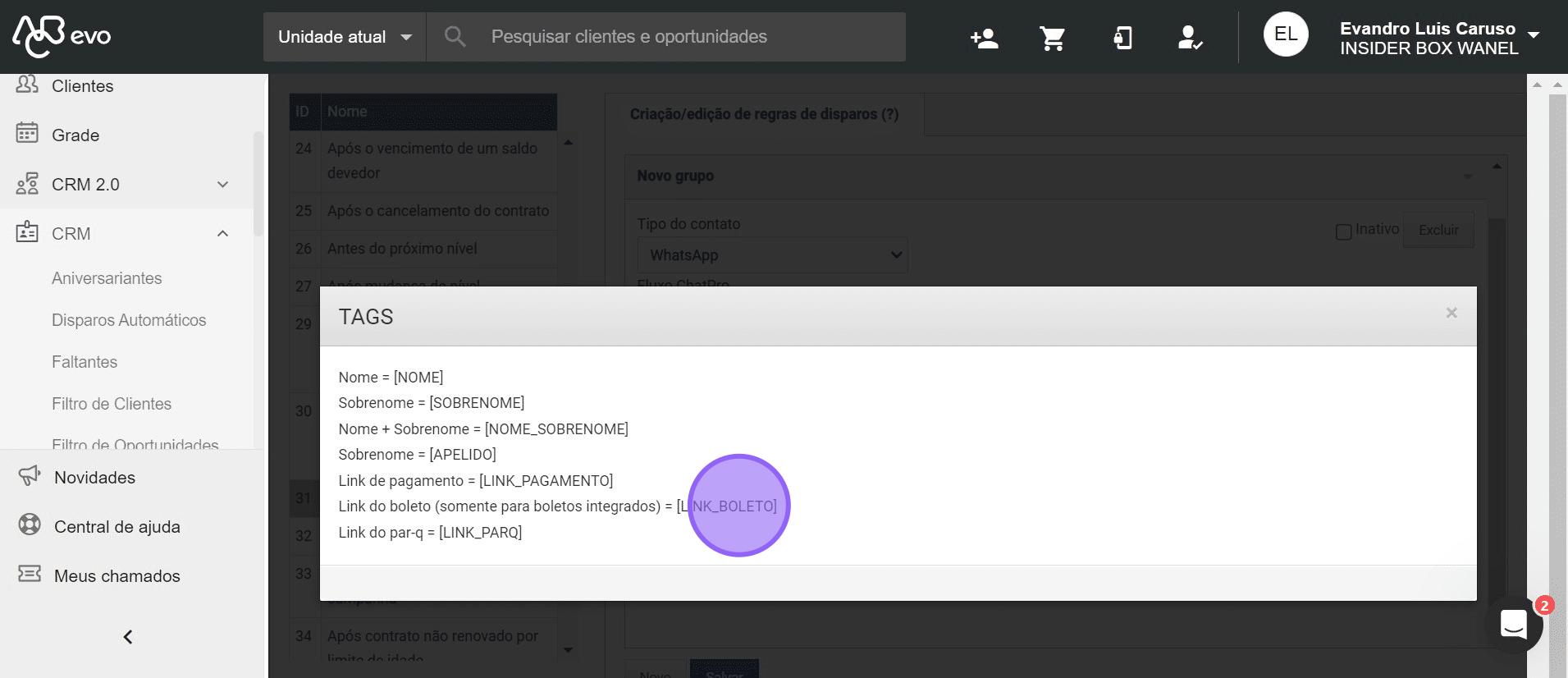Collapse the CRM menu chevron
The image size is (1568, 678).
click(x=222, y=234)
